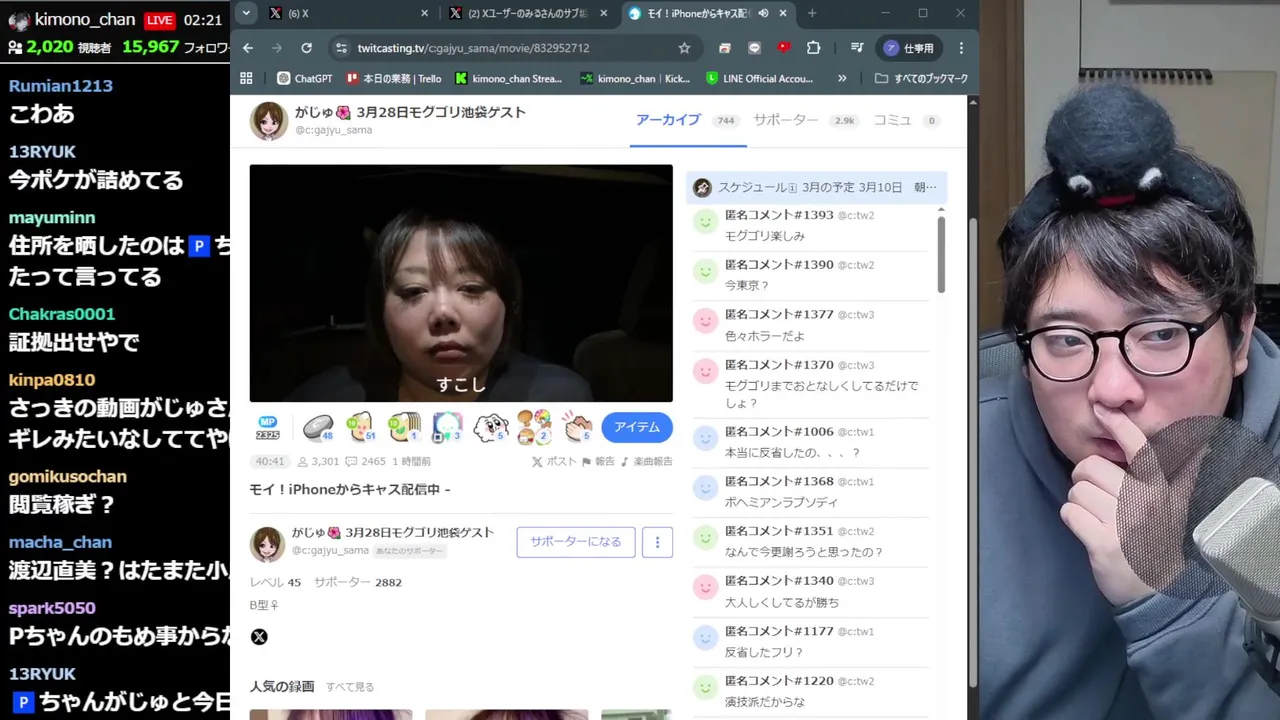
Task: Report the stream with 報告 flag
Action: click(x=599, y=462)
